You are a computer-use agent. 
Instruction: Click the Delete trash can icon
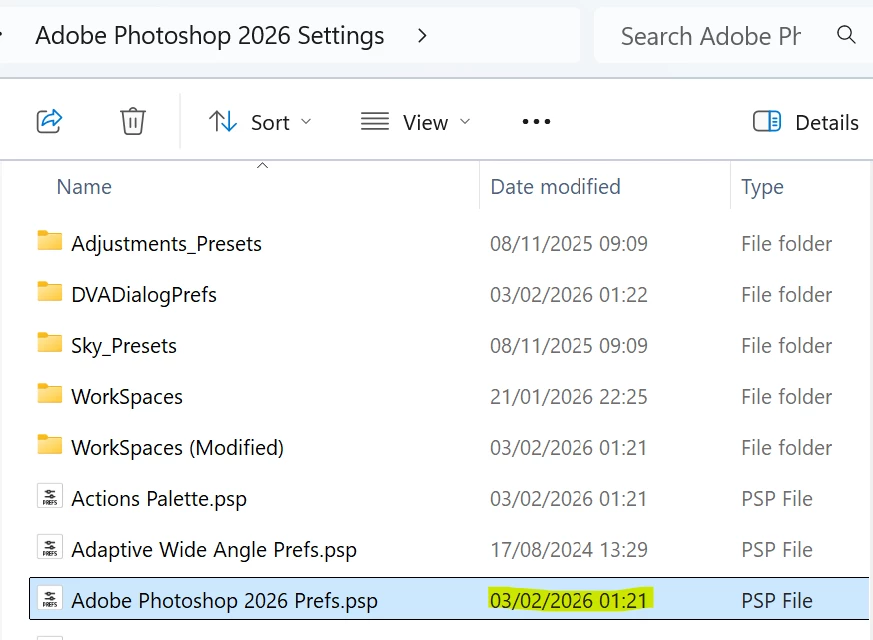[x=133, y=121]
